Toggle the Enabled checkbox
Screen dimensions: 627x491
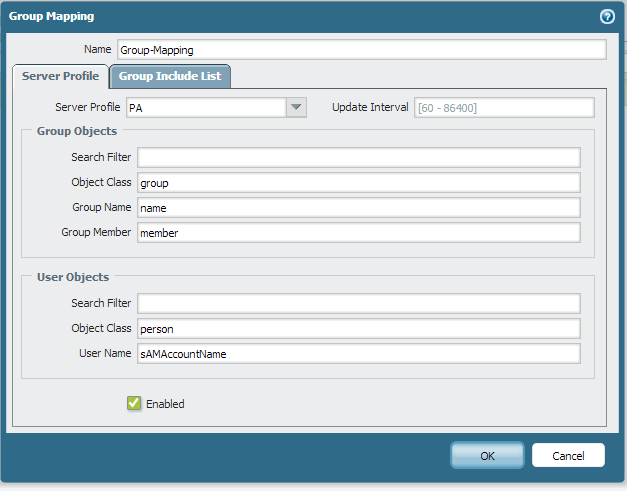pos(134,404)
